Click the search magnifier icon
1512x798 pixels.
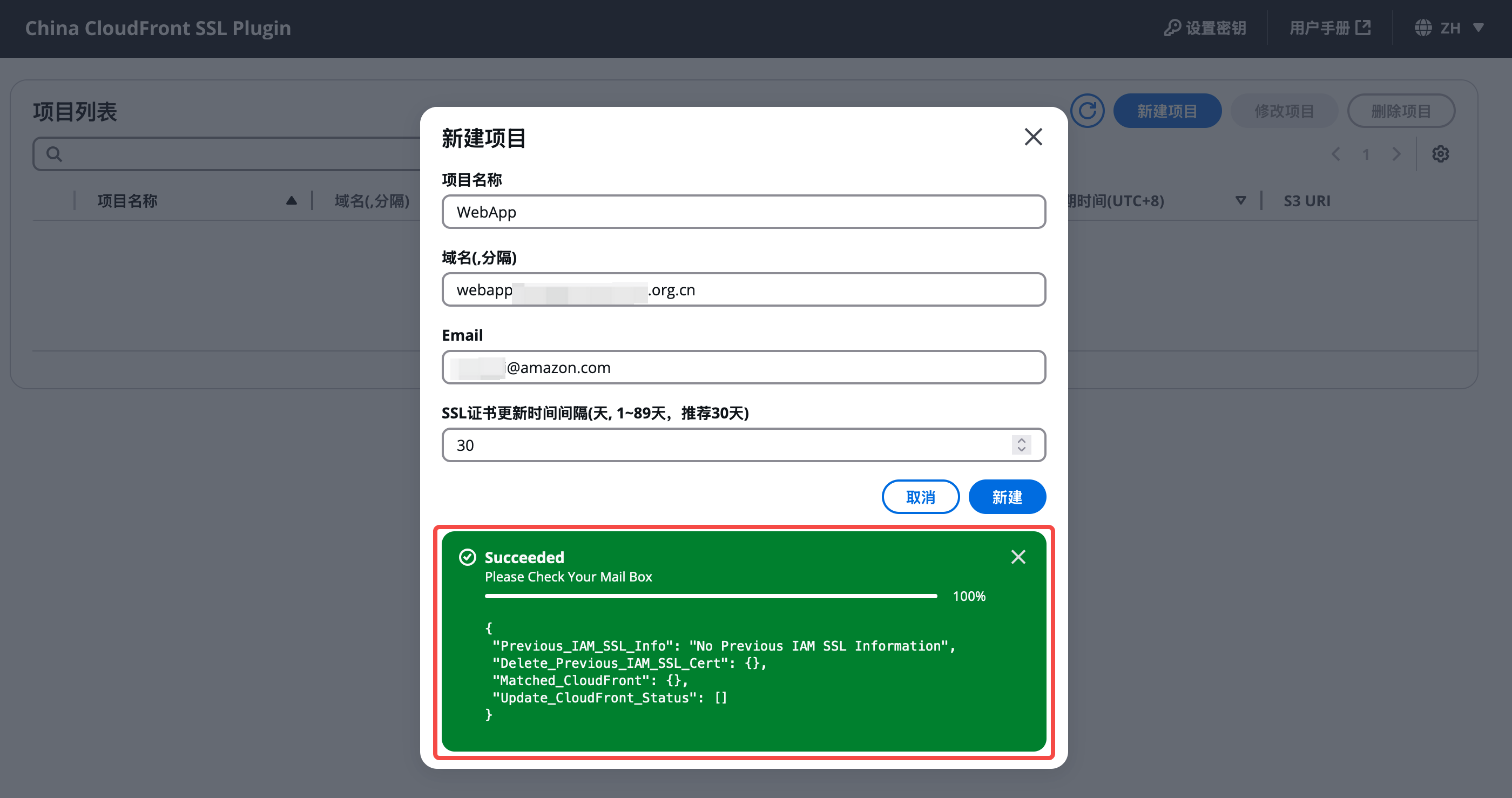[54, 154]
